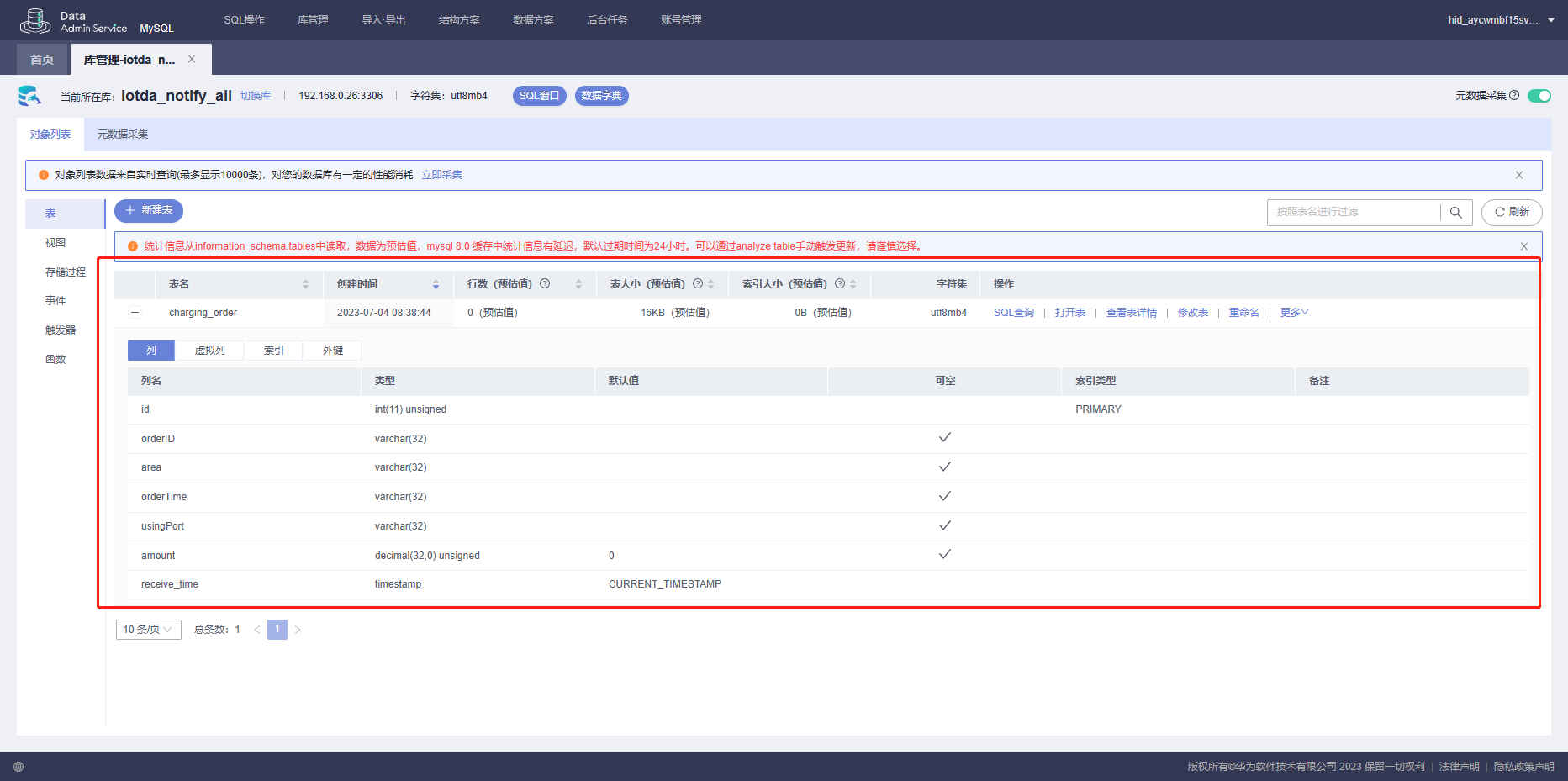Close the orange object list notice banner

point(1519,175)
